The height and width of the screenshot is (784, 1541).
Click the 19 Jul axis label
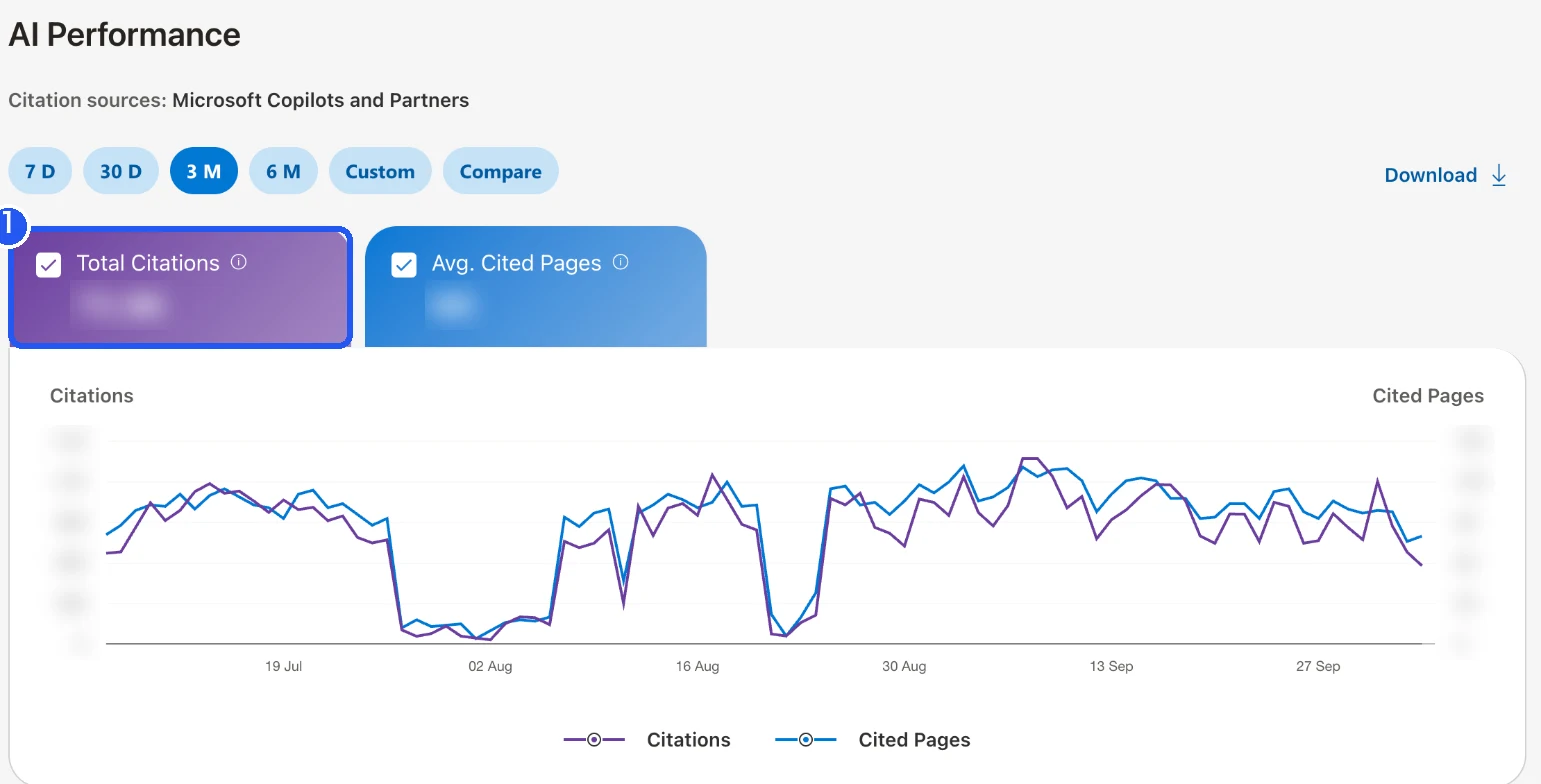[x=284, y=666]
